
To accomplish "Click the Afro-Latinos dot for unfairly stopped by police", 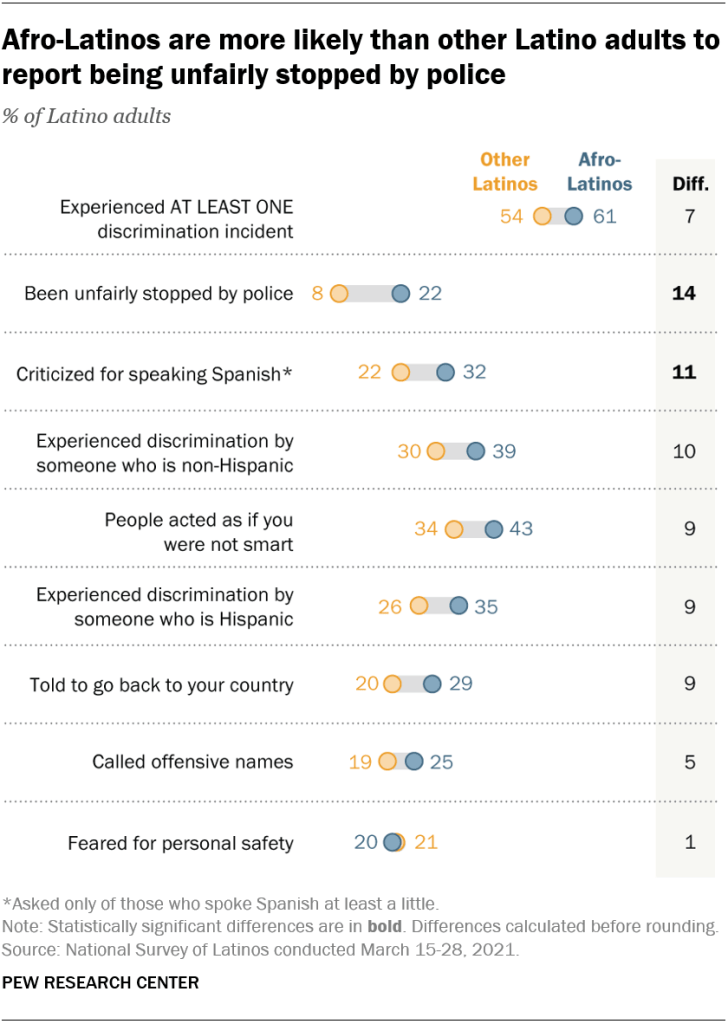I will (x=401, y=294).
